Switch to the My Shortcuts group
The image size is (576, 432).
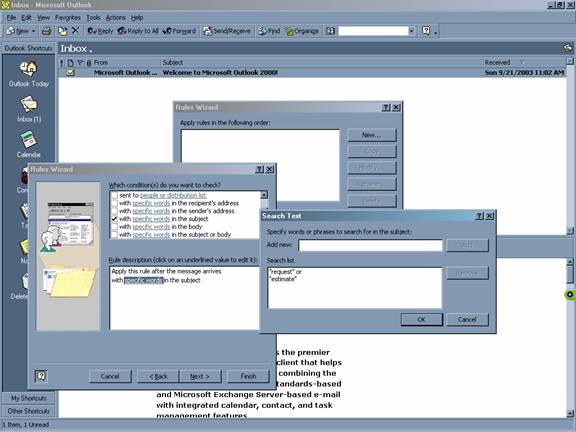(x=29, y=398)
